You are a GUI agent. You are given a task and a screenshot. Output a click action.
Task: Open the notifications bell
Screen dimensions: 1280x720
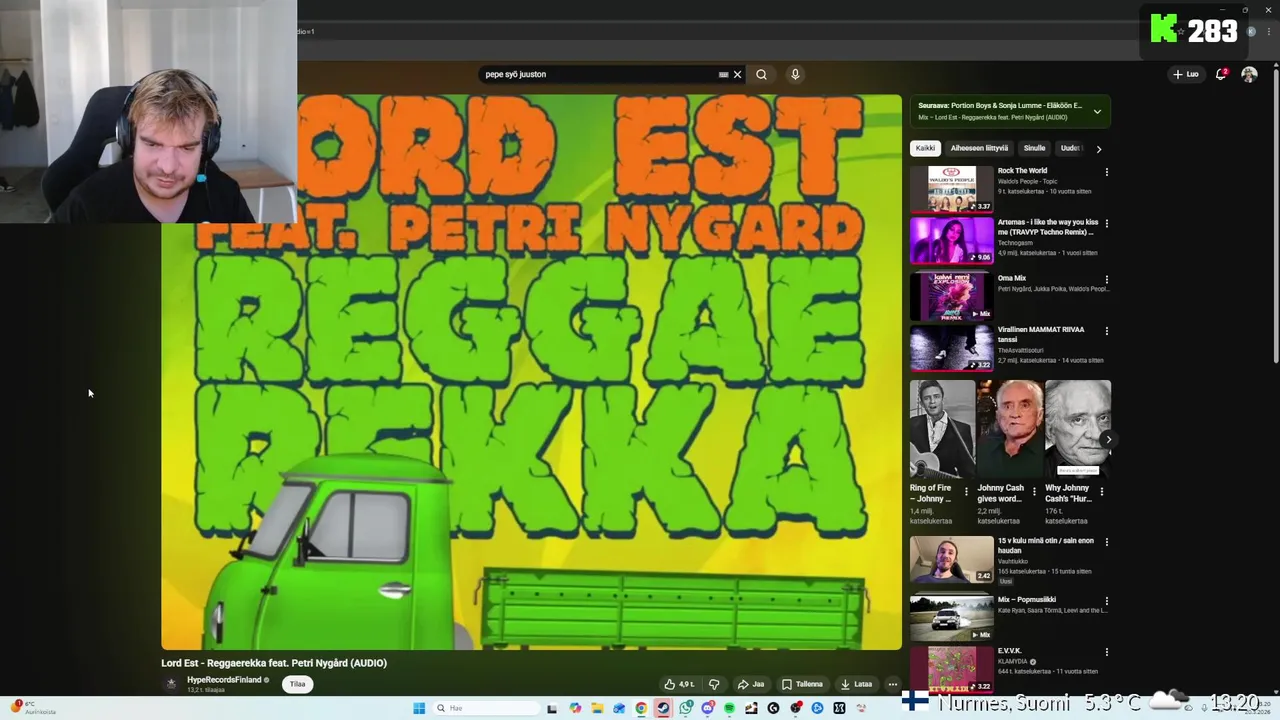1221,74
